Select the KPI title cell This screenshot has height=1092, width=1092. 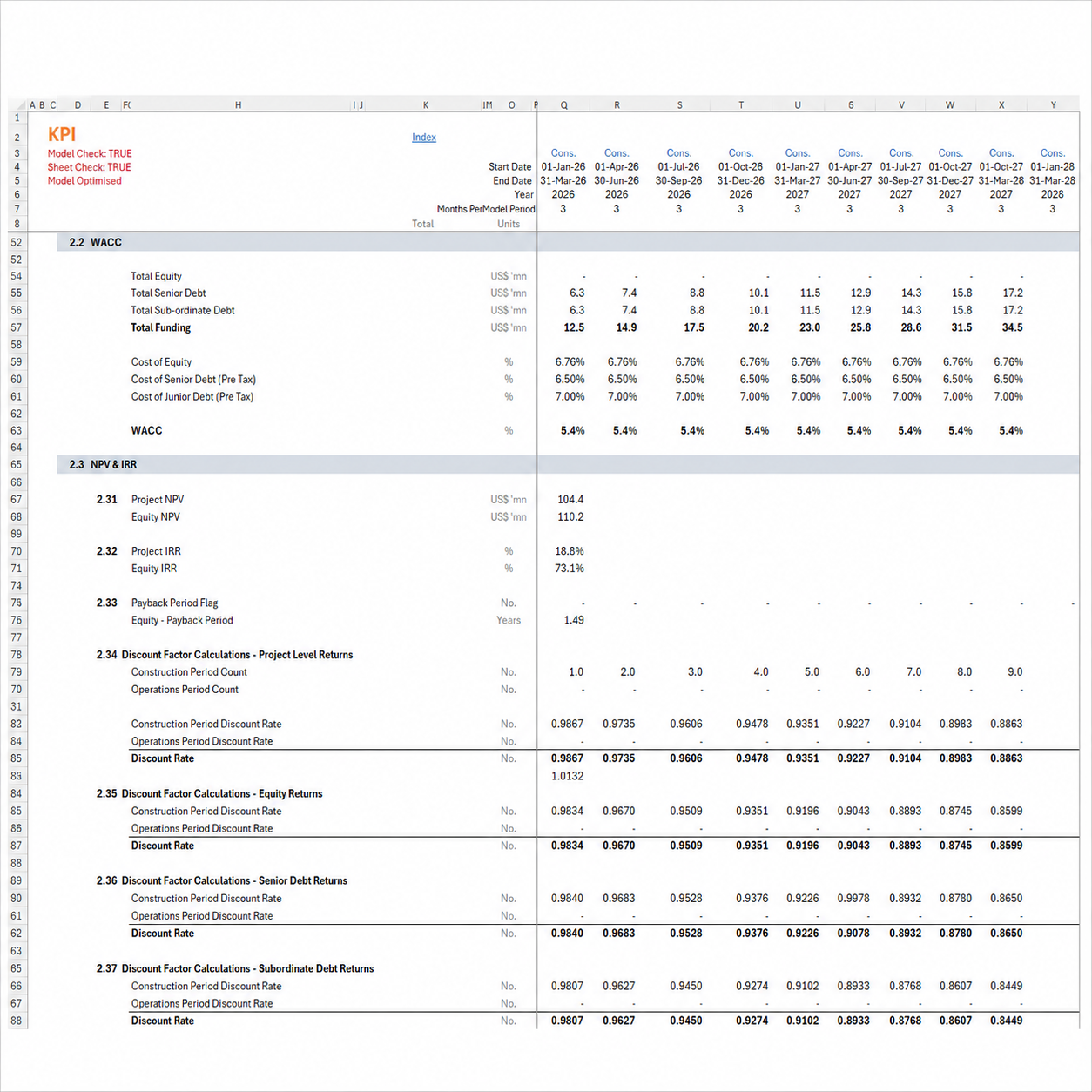pos(62,134)
